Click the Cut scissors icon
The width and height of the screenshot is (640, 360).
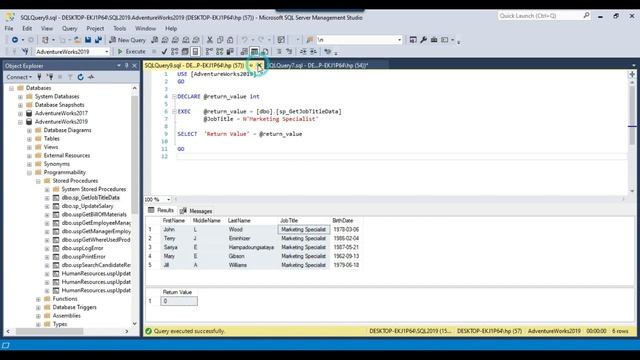[x=209, y=40]
